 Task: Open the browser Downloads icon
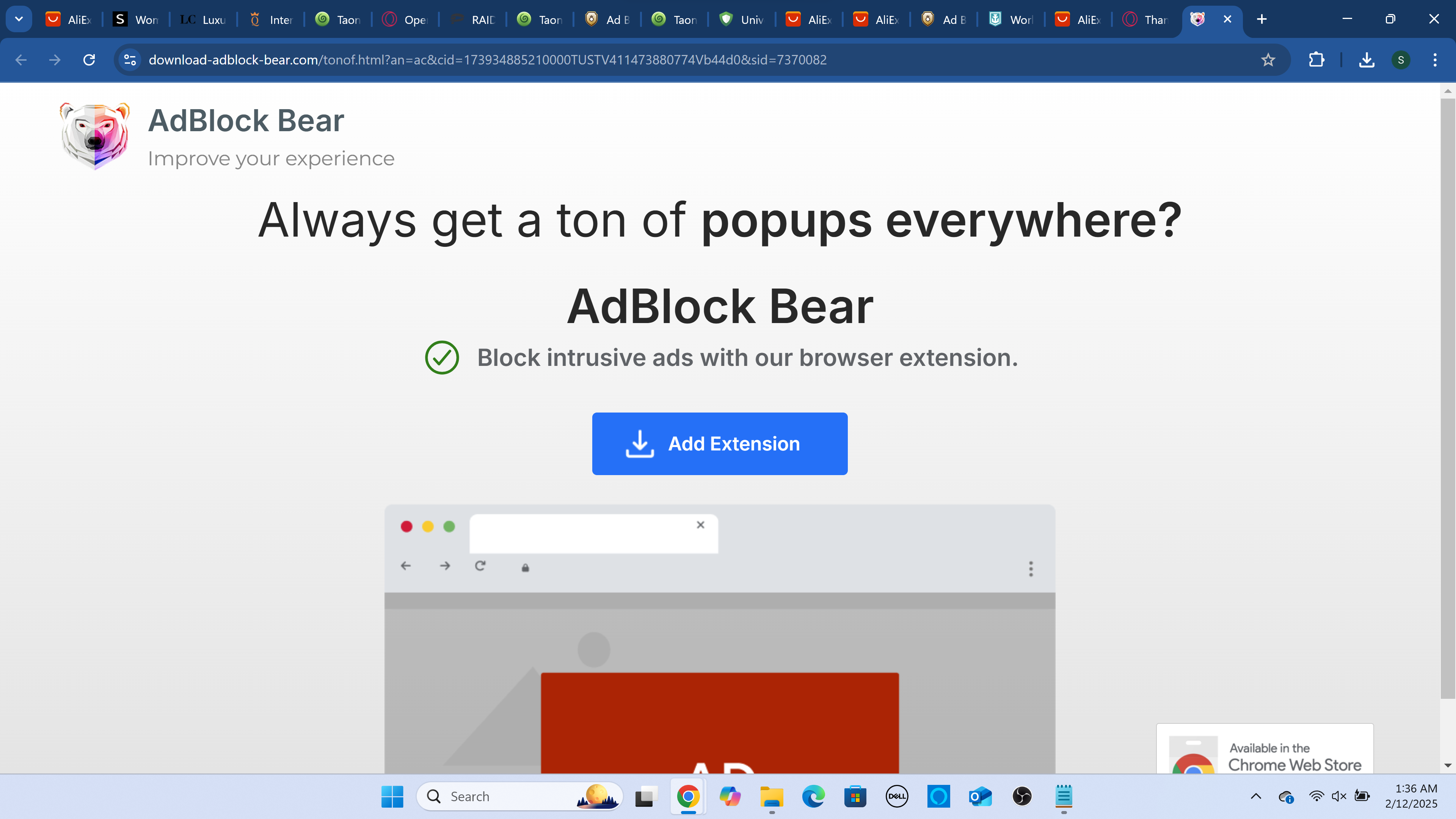1367,60
